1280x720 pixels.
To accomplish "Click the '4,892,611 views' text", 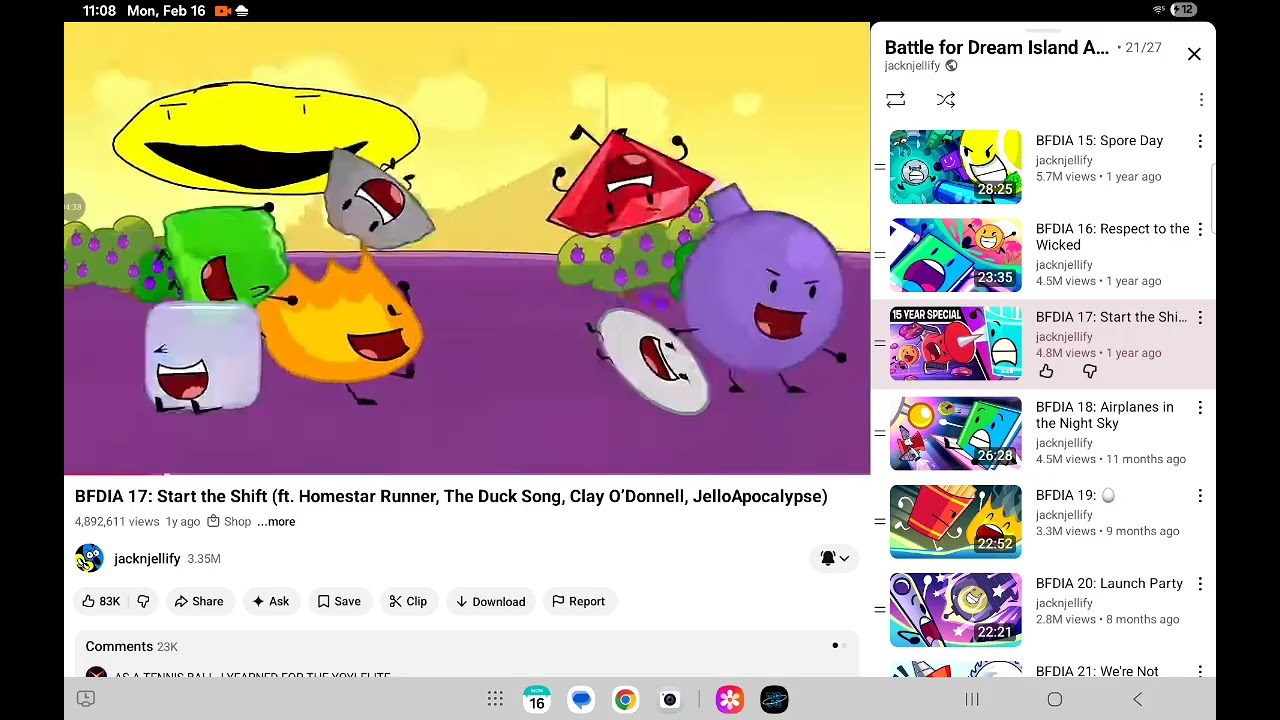I will tap(117, 521).
